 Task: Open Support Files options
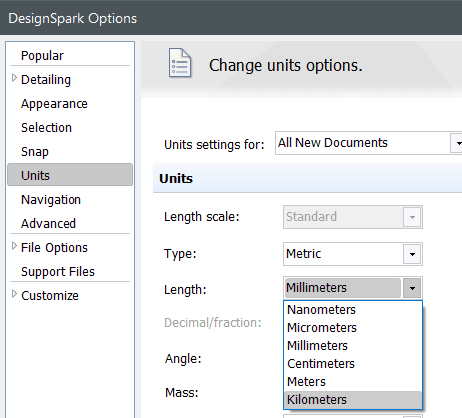(x=58, y=272)
